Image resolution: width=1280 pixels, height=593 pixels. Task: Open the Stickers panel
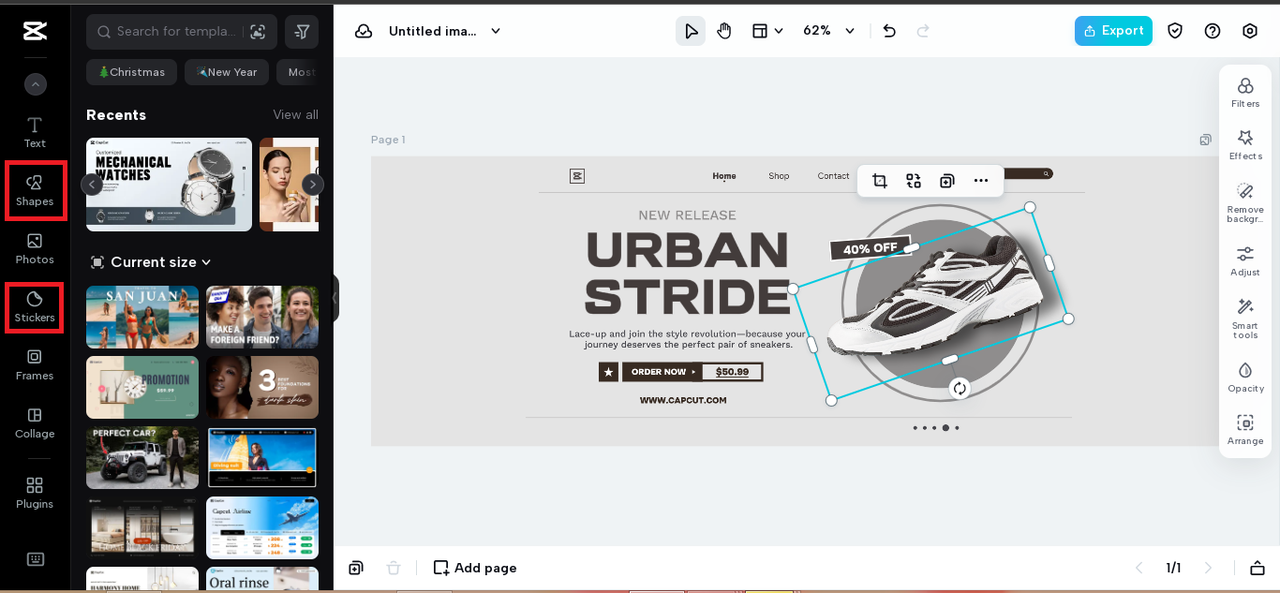pyautogui.click(x=34, y=307)
